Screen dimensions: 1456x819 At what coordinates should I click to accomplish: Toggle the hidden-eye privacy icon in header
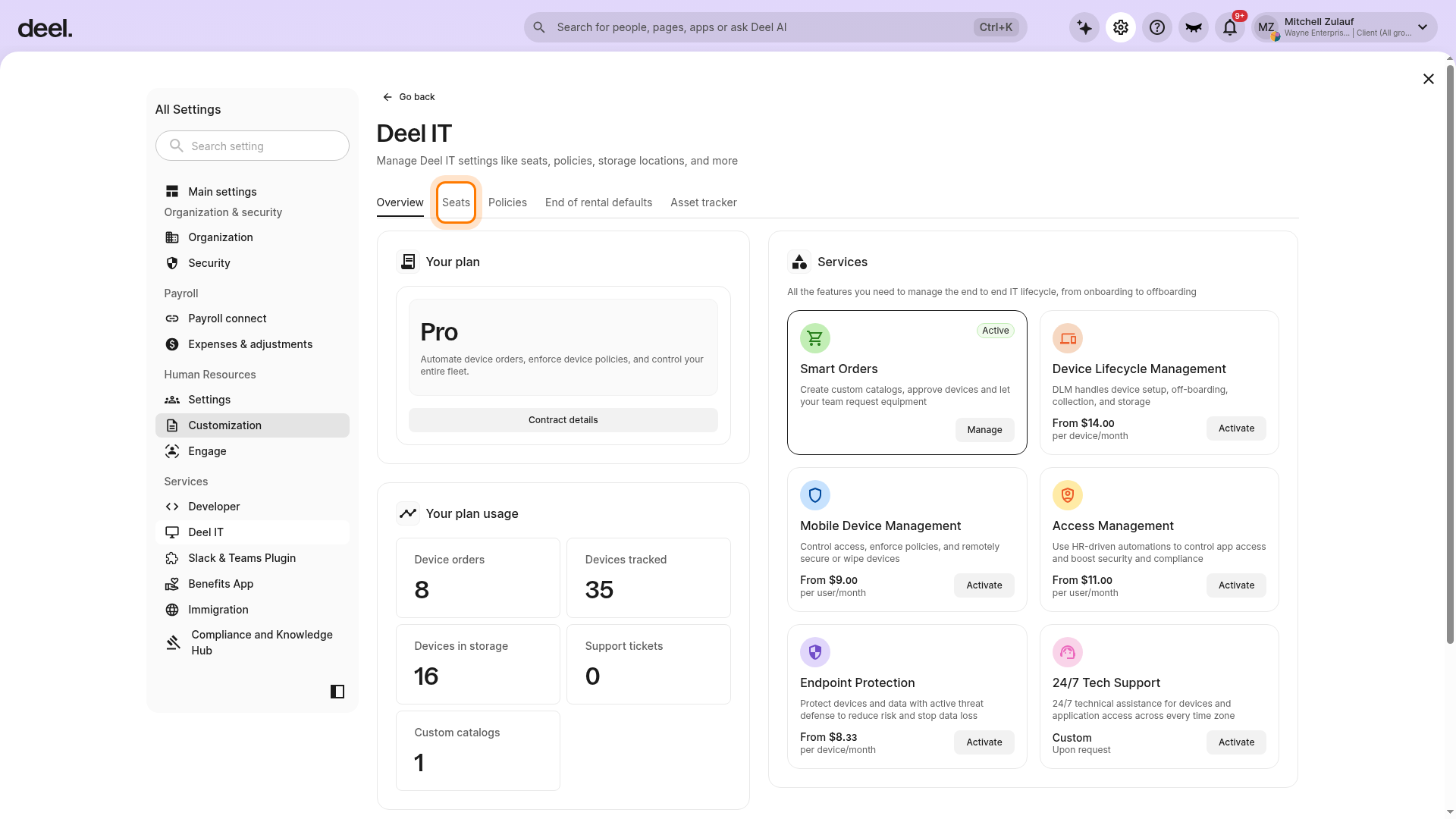coord(1194,27)
